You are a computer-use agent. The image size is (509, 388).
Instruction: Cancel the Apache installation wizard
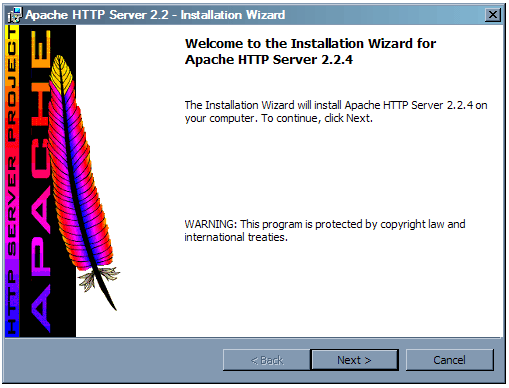coord(449,360)
